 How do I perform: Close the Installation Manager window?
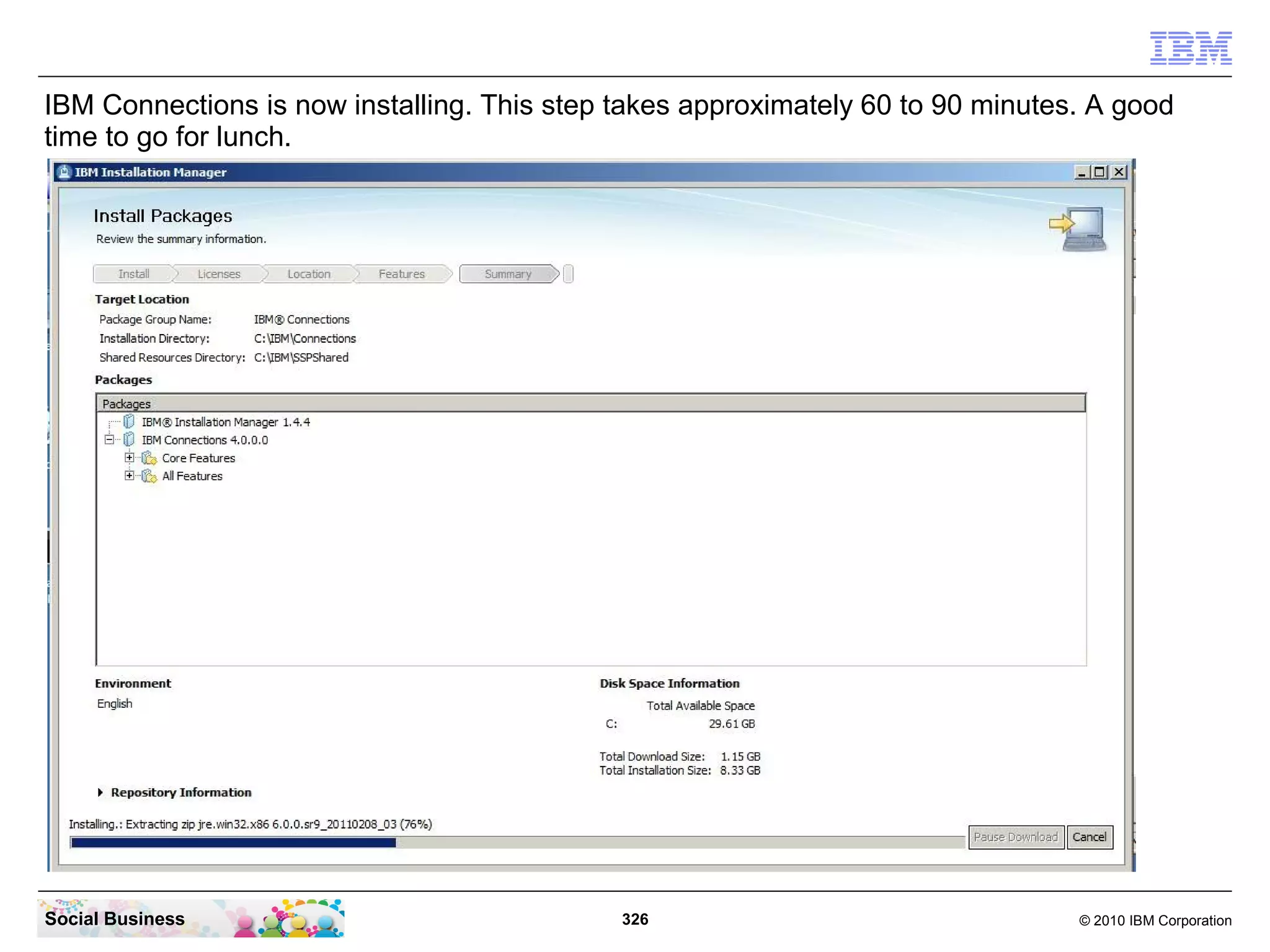pyautogui.click(x=1119, y=172)
